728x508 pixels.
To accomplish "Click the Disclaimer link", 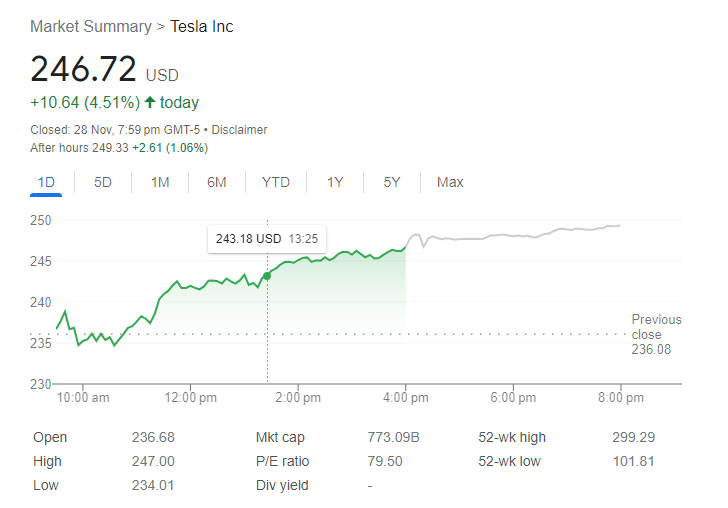I will click(x=242, y=130).
